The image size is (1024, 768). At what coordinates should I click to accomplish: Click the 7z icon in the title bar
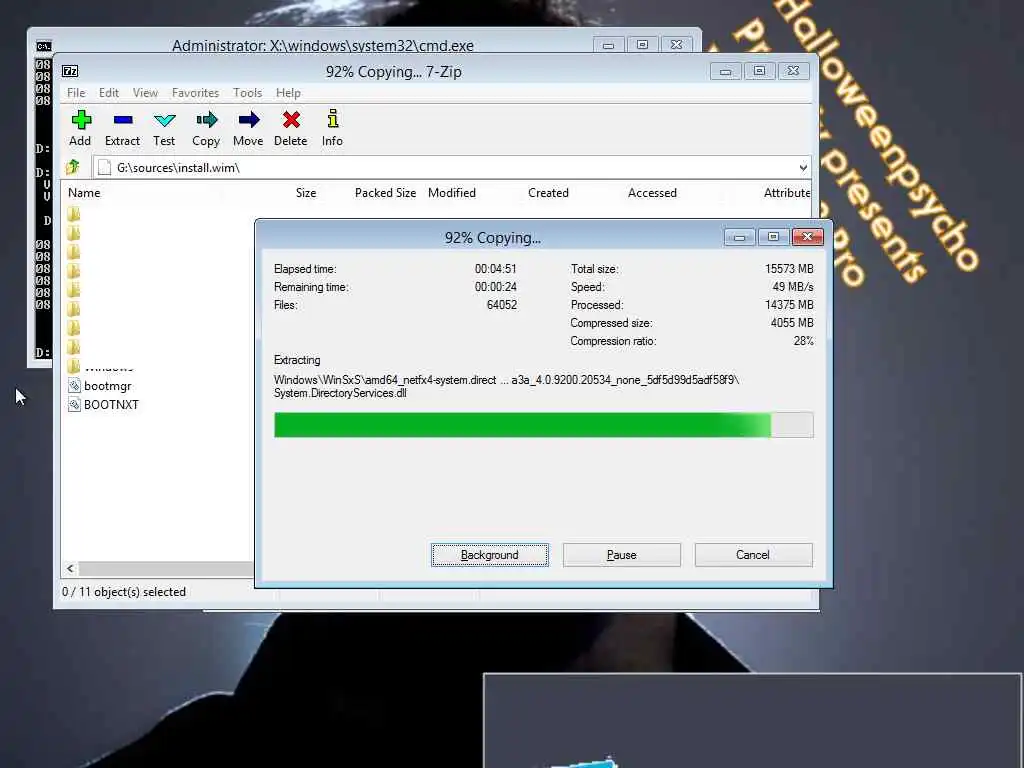tap(70, 71)
